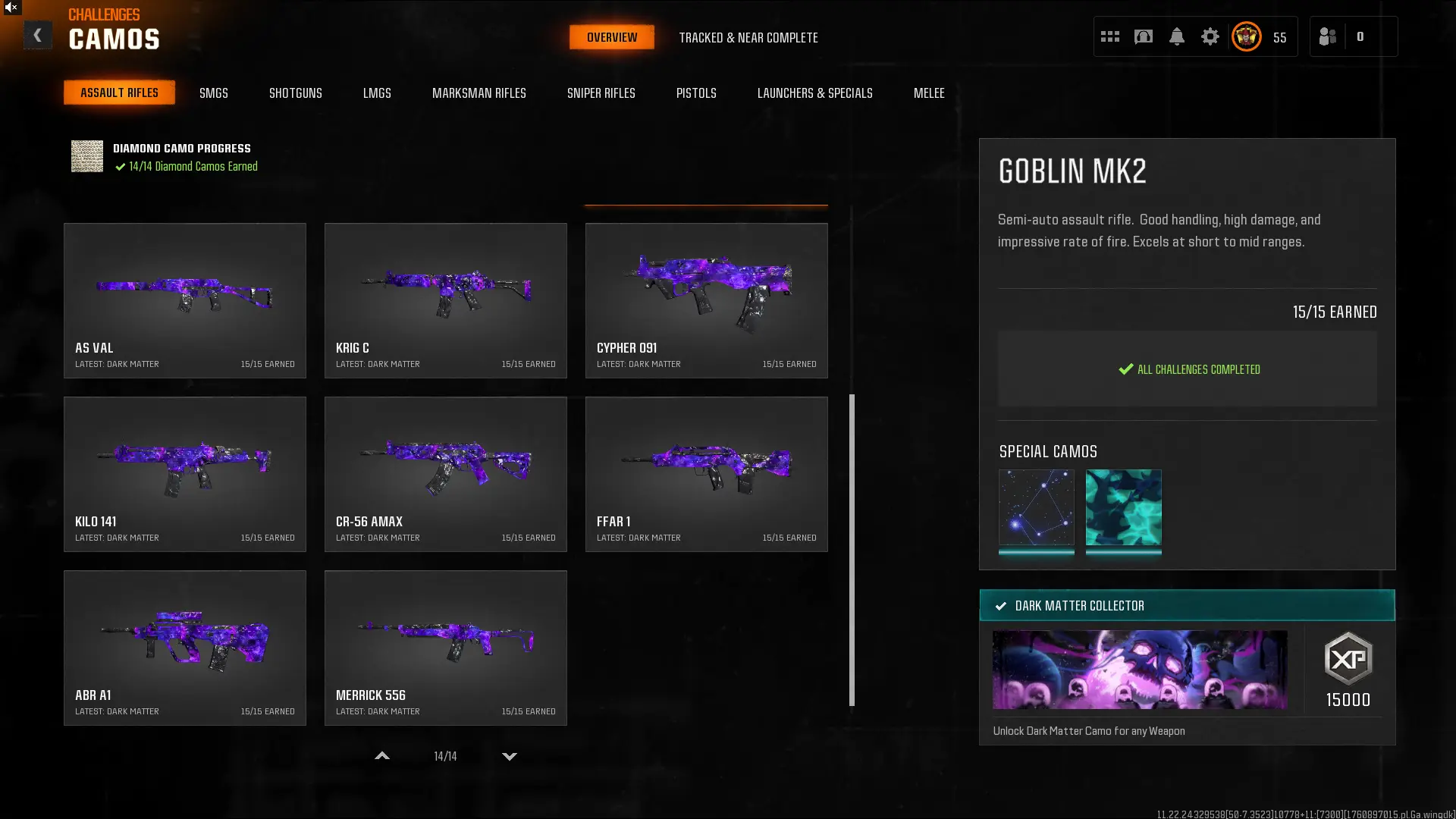The image size is (1456, 819).
Task: Click the Dark Matter Collector checkmark header
Action: click(1187, 605)
